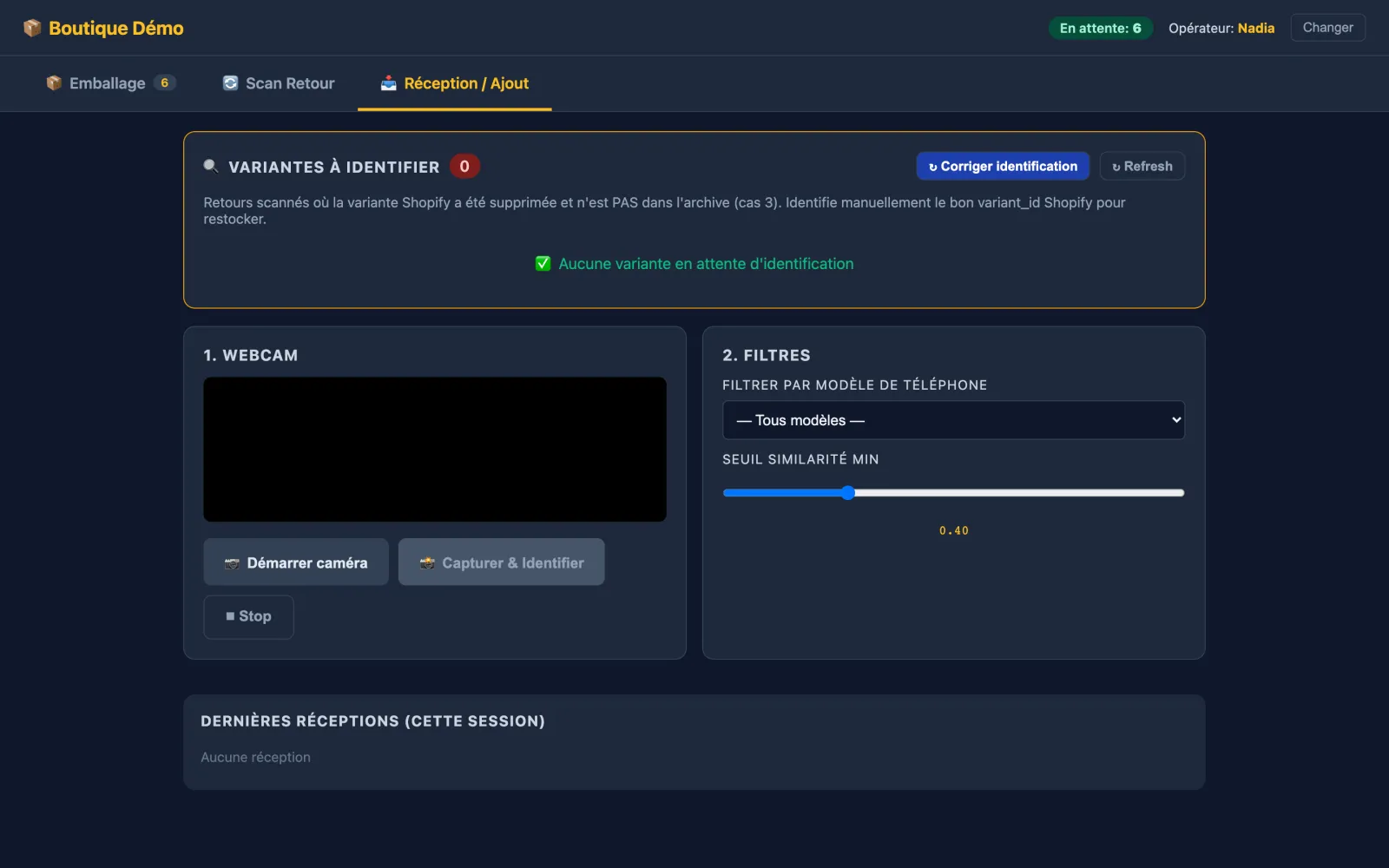This screenshot has width=1389, height=868.
Task: Click the Retours scannés description paragraph
Action: tap(665, 210)
